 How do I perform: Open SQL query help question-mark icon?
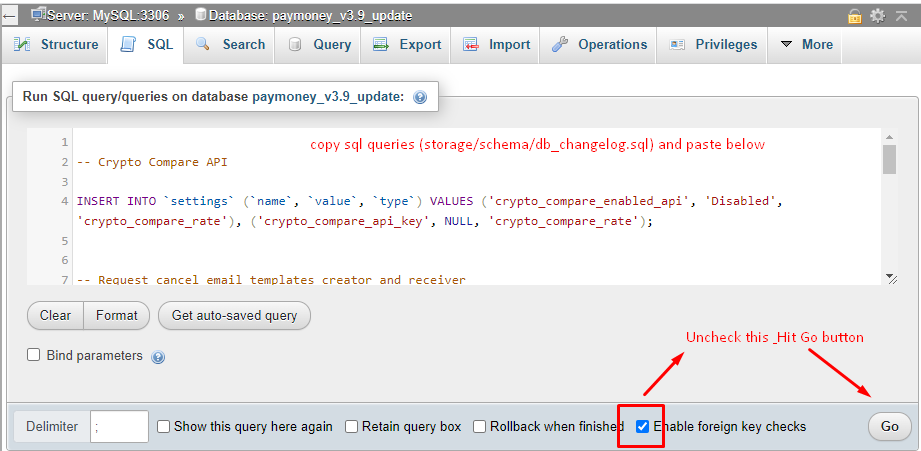420,97
